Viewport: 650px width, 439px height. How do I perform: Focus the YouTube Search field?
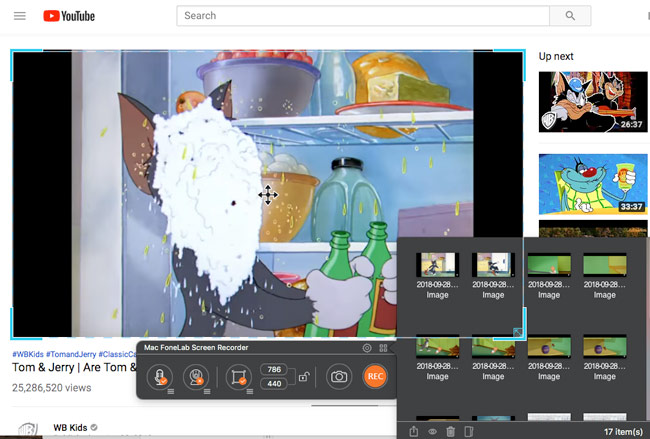(363, 16)
